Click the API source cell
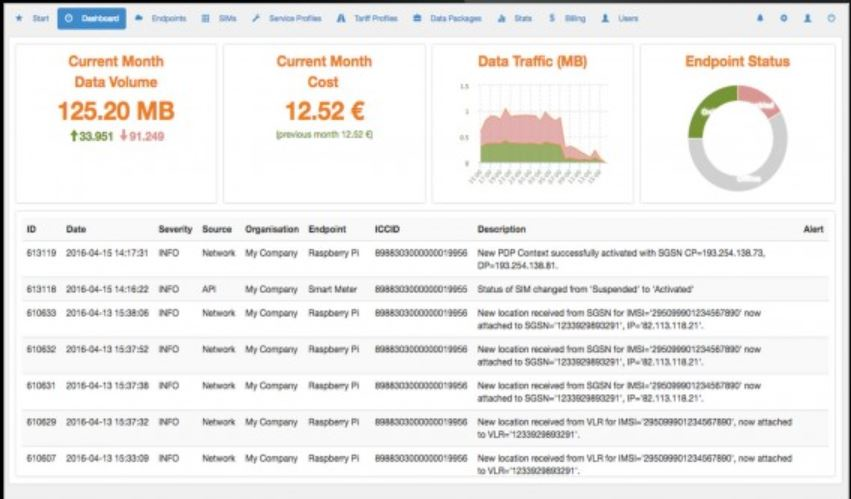This screenshot has width=851, height=499. pyautogui.click(x=209, y=289)
